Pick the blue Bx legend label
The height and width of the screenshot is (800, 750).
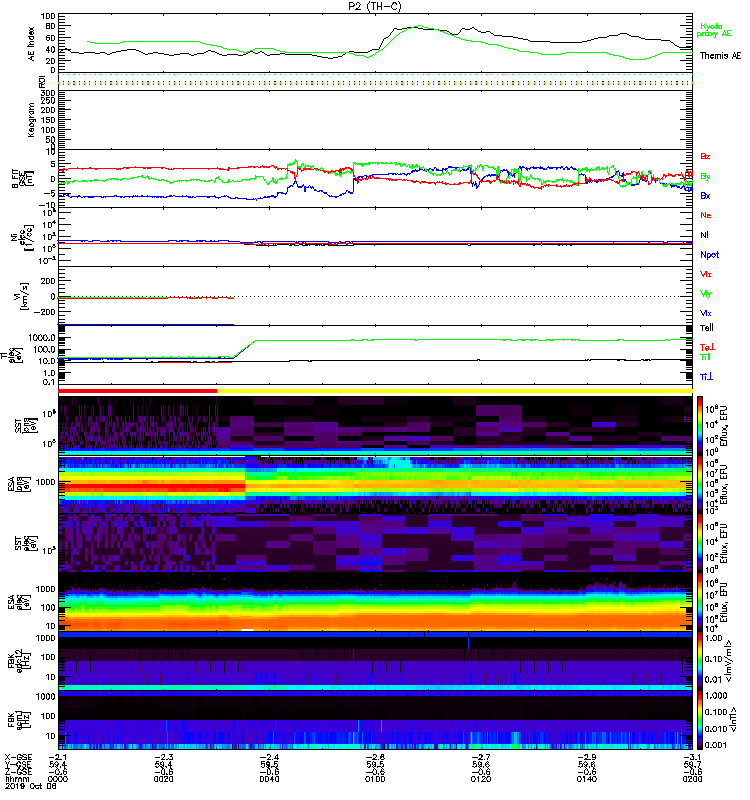click(705, 195)
